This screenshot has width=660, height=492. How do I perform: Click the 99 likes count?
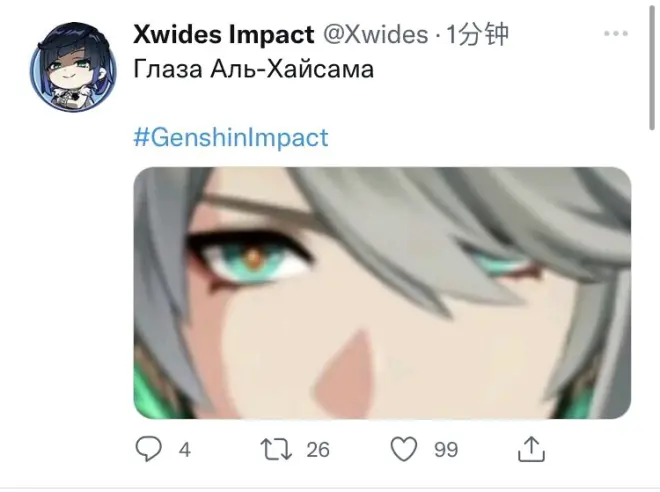(x=446, y=450)
